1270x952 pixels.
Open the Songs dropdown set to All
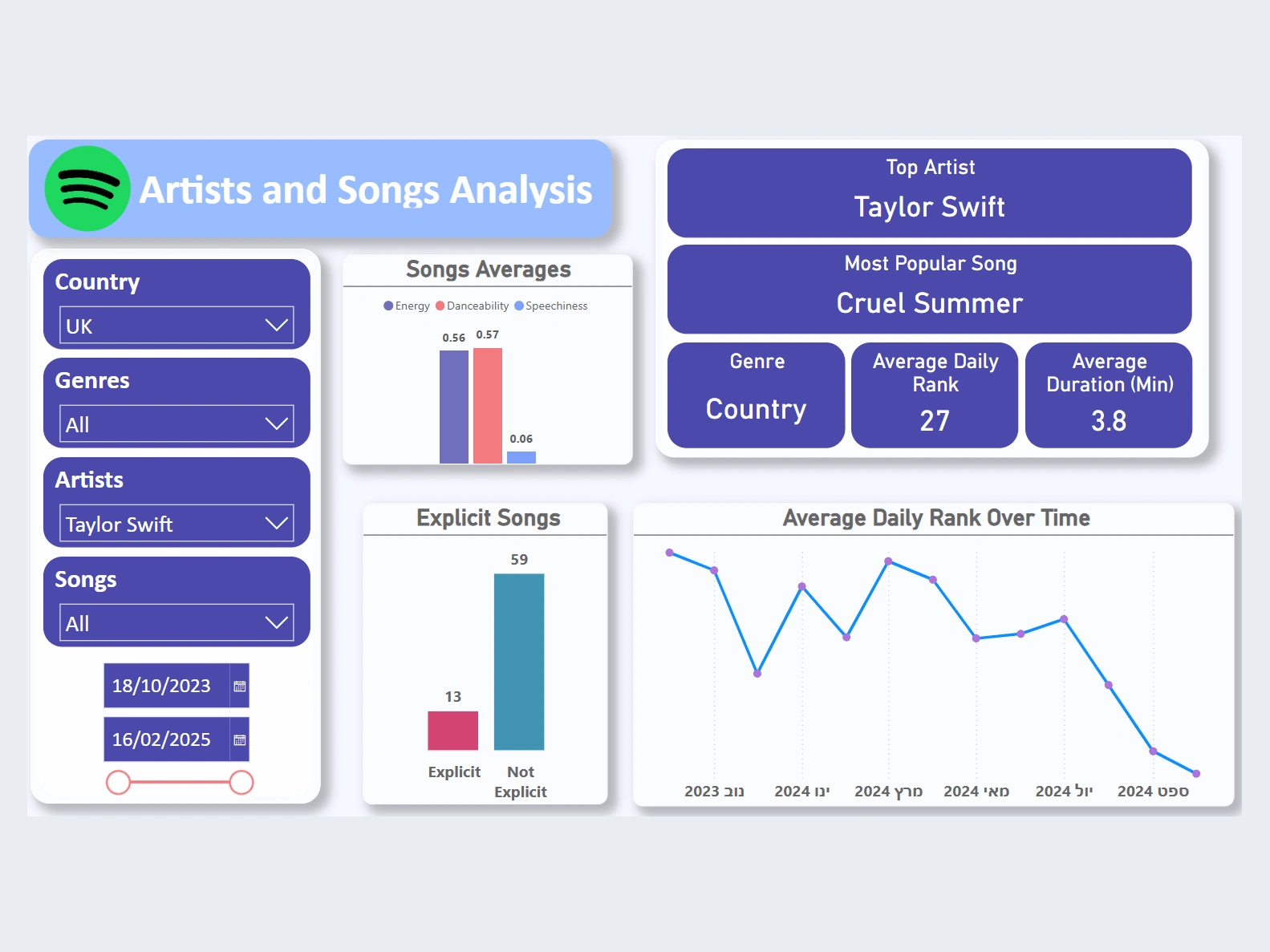(177, 623)
